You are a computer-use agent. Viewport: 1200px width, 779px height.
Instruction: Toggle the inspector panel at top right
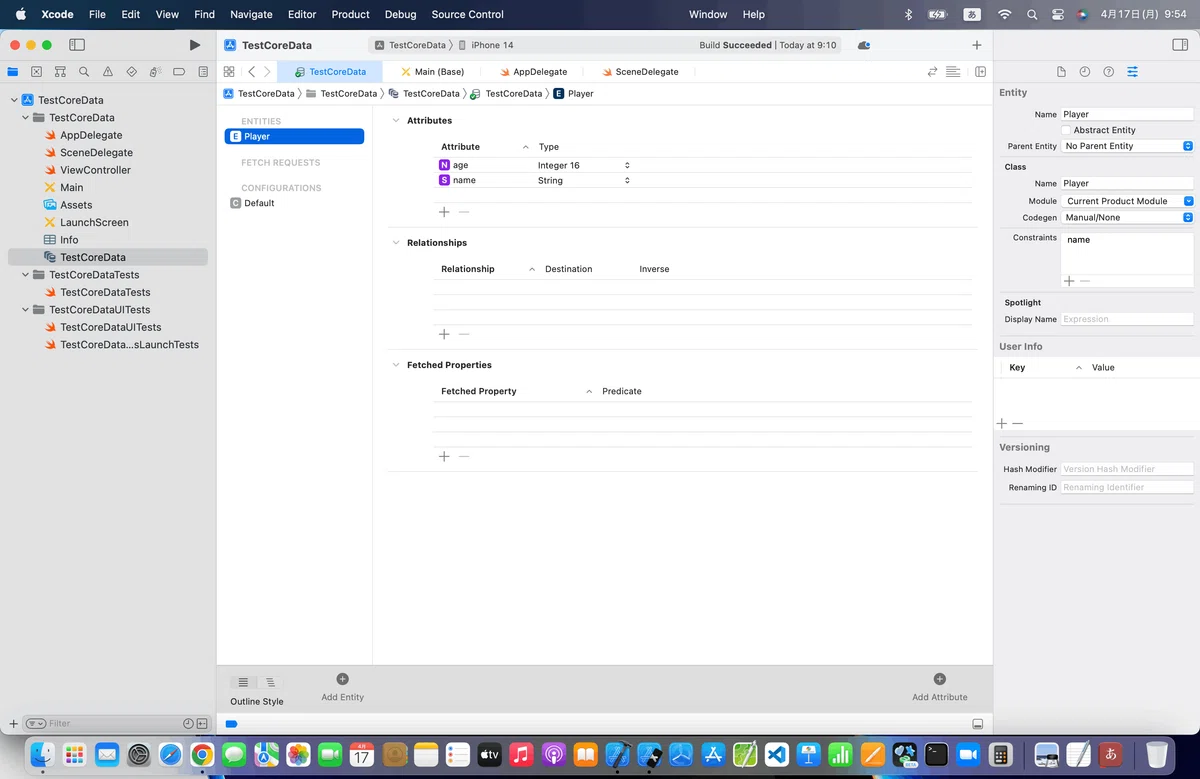tap(1180, 45)
